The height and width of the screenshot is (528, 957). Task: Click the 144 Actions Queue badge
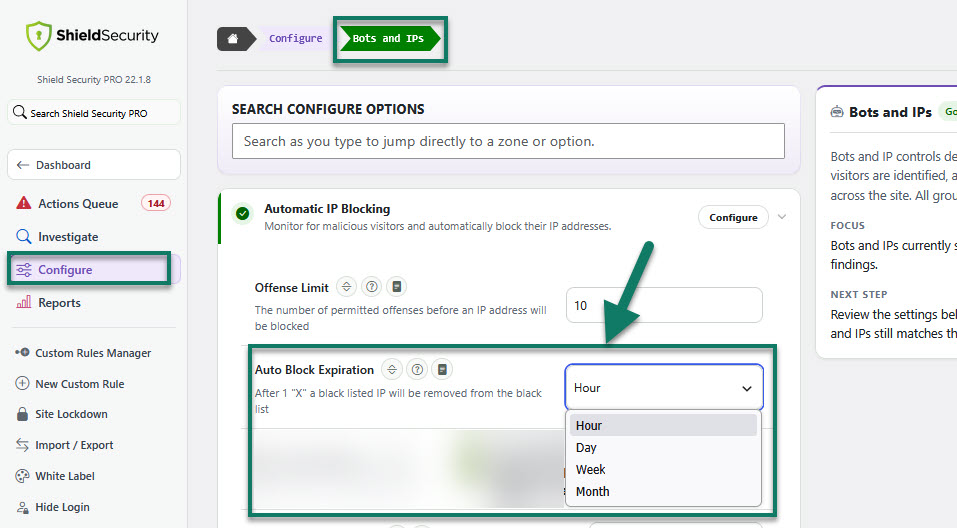pos(156,203)
